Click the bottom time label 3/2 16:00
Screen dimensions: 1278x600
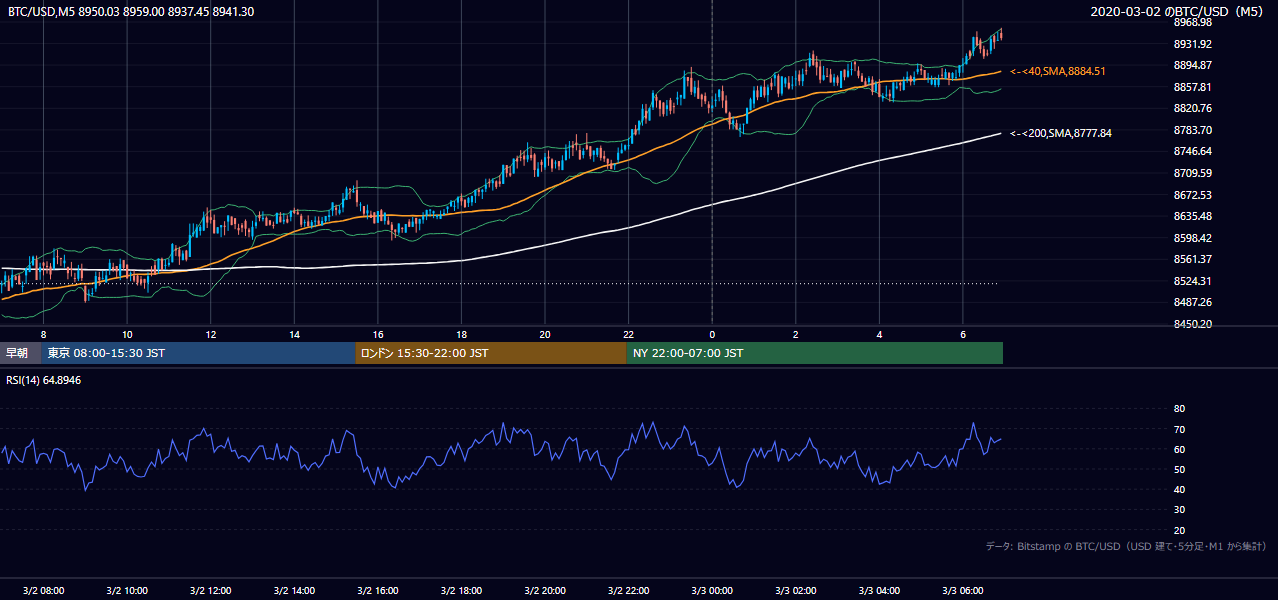377,591
